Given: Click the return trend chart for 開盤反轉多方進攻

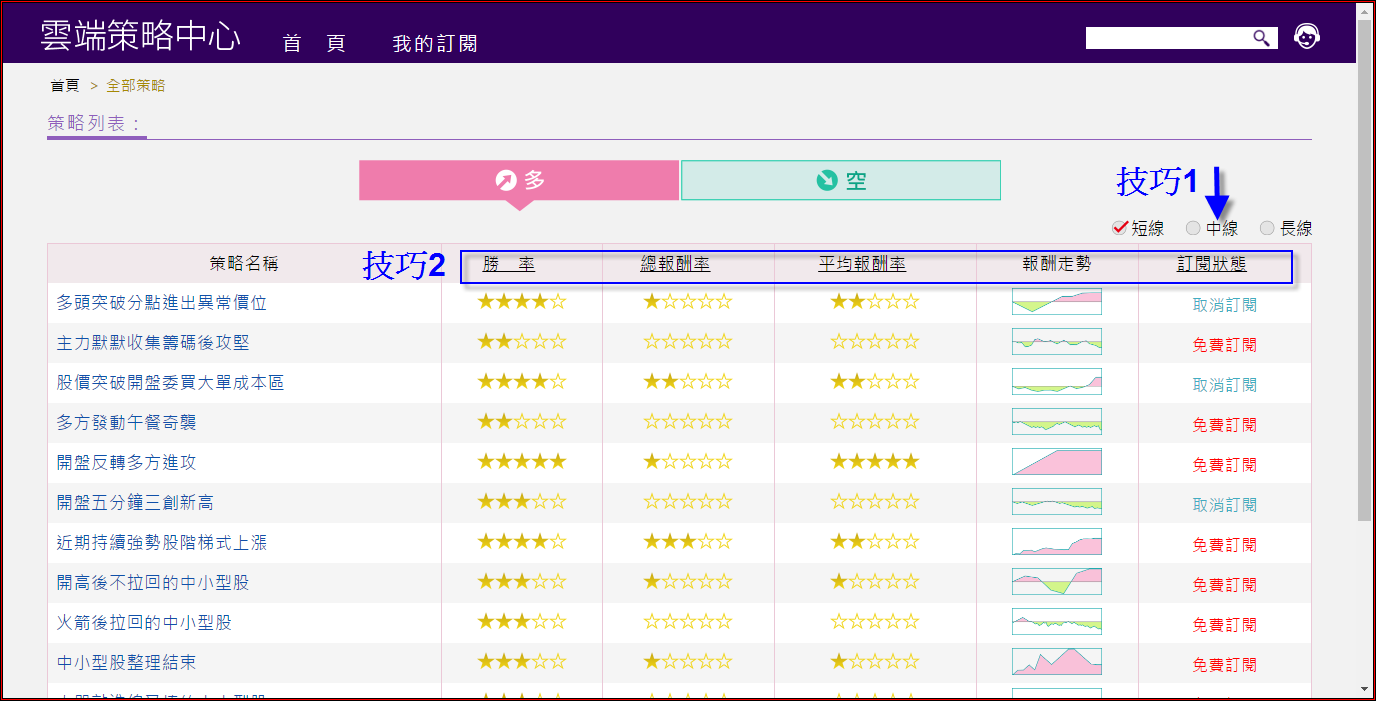Looking at the screenshot, I should [1056, 462].
